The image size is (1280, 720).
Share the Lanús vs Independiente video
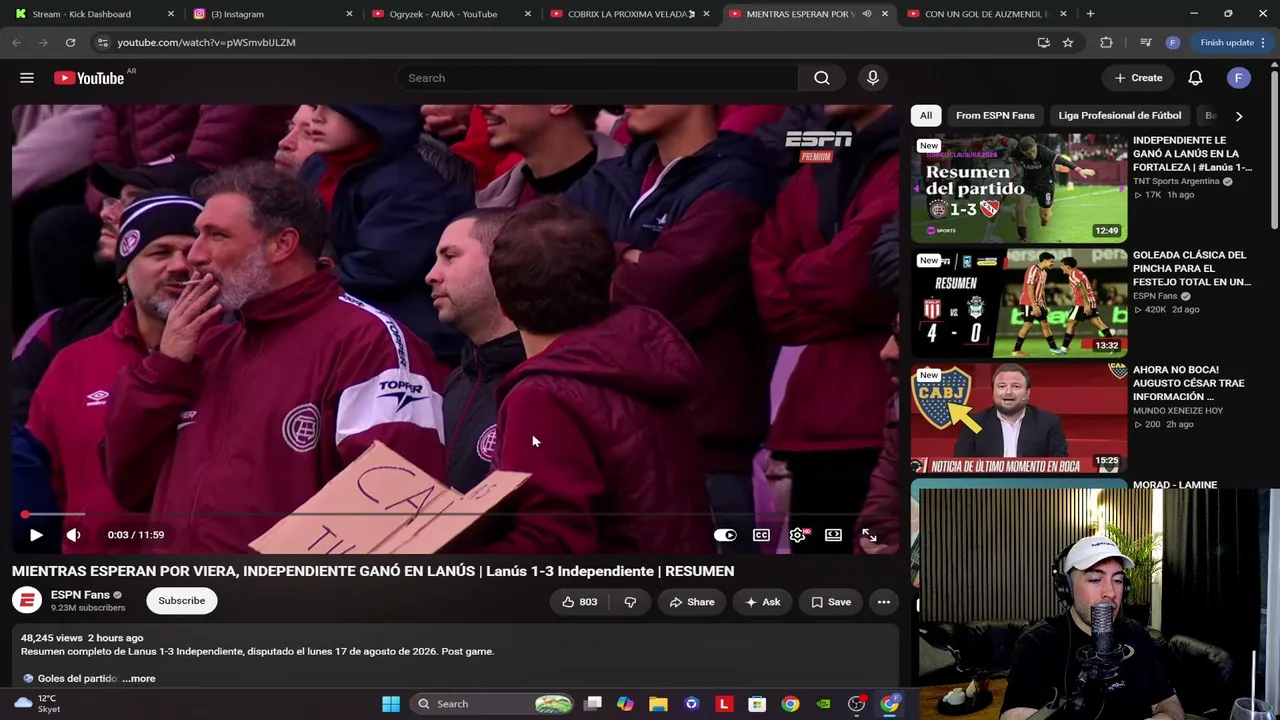tap(692, 602)
